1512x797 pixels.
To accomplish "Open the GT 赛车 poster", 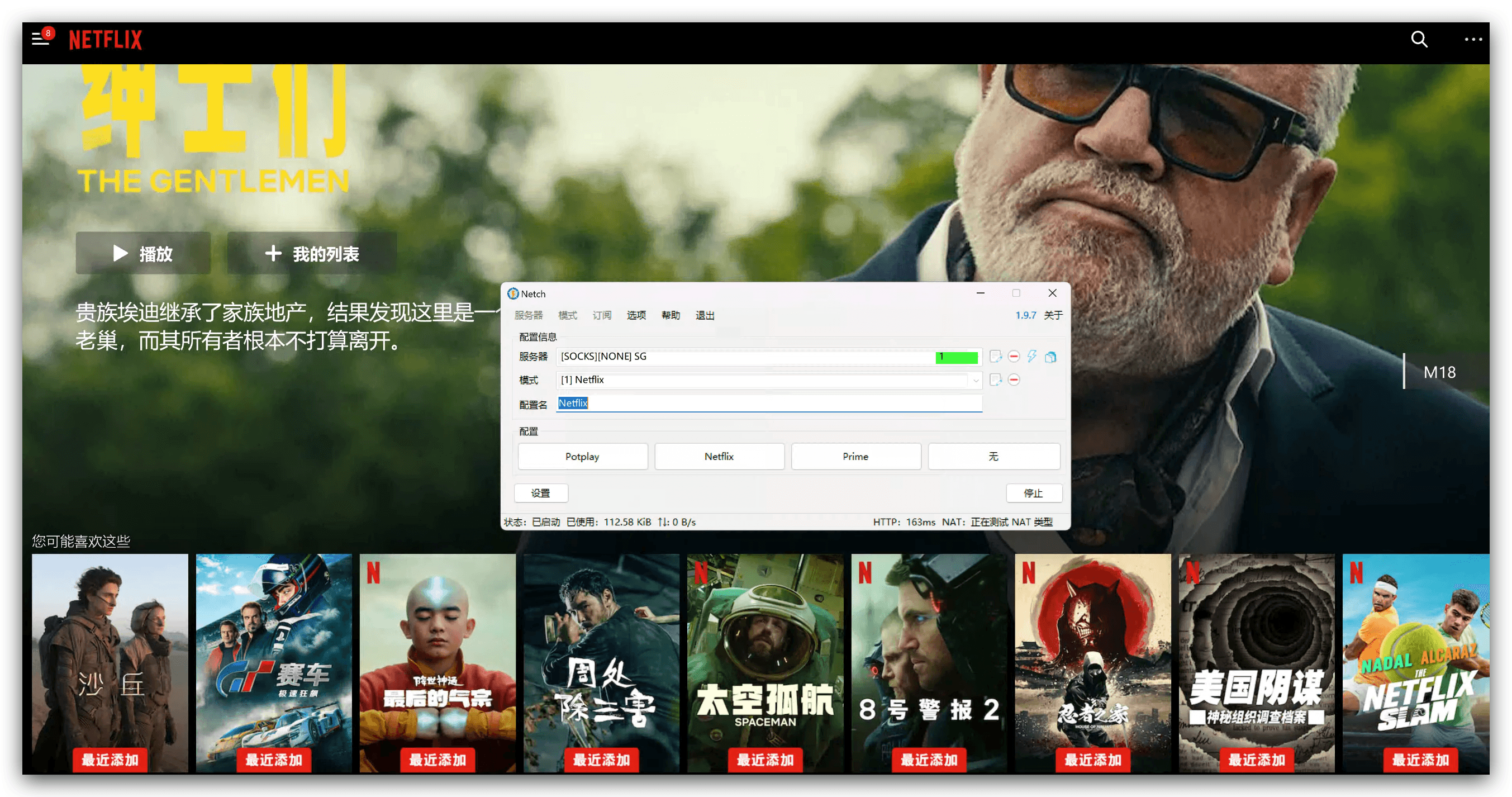I will 274,663.
